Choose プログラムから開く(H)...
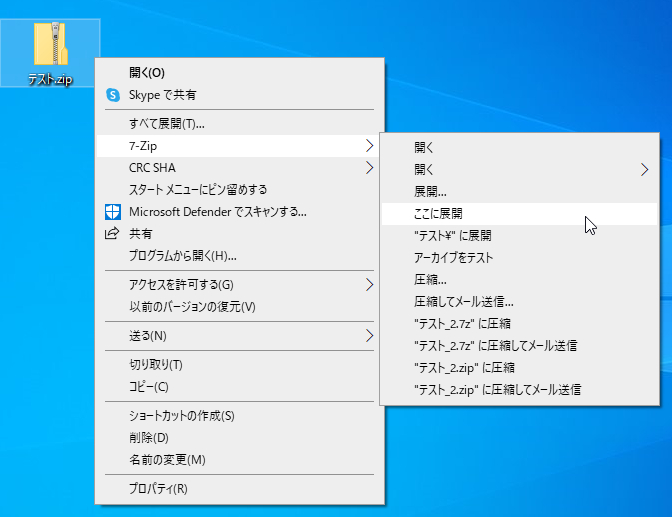The height and width of the screenshot is (517, 672). 240,256
